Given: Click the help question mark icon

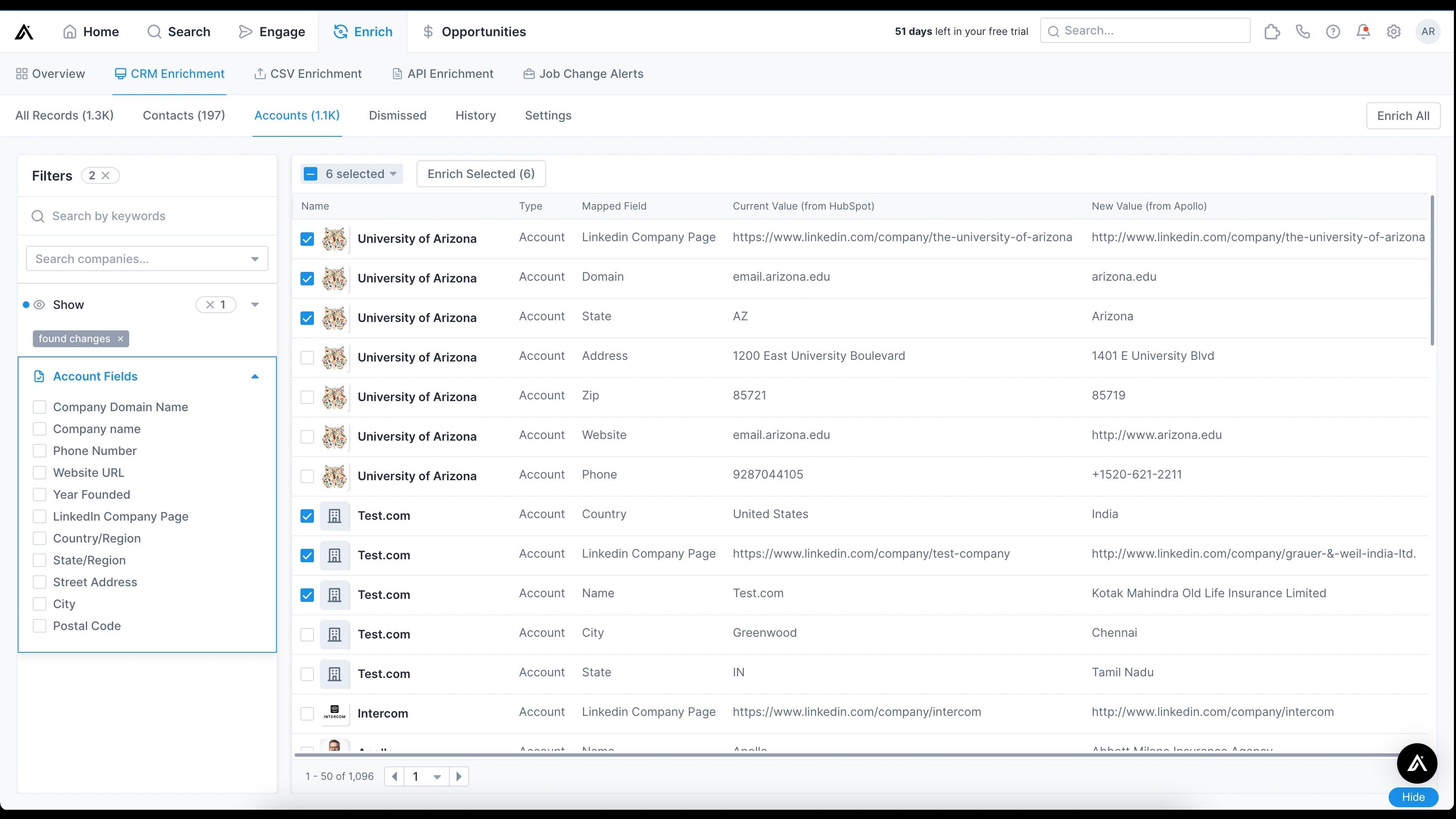Looking at the screenshot, I should 1334,32.
